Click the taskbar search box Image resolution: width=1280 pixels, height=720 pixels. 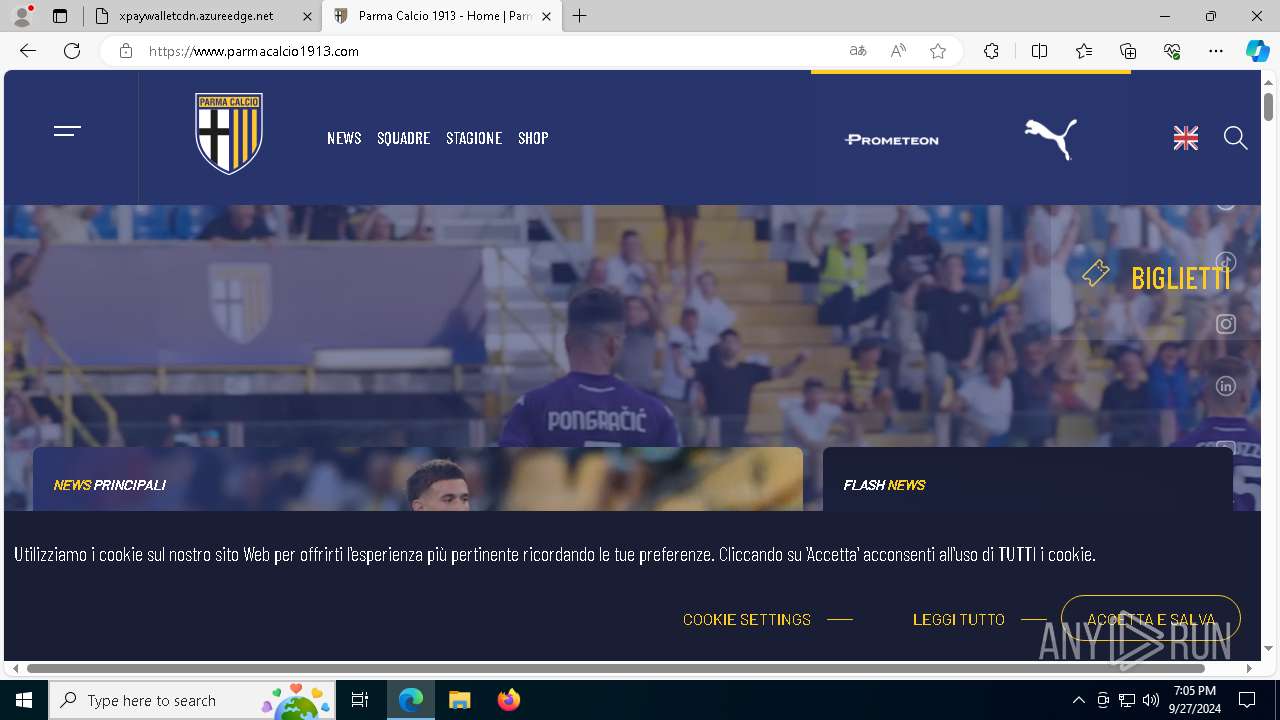191,700
